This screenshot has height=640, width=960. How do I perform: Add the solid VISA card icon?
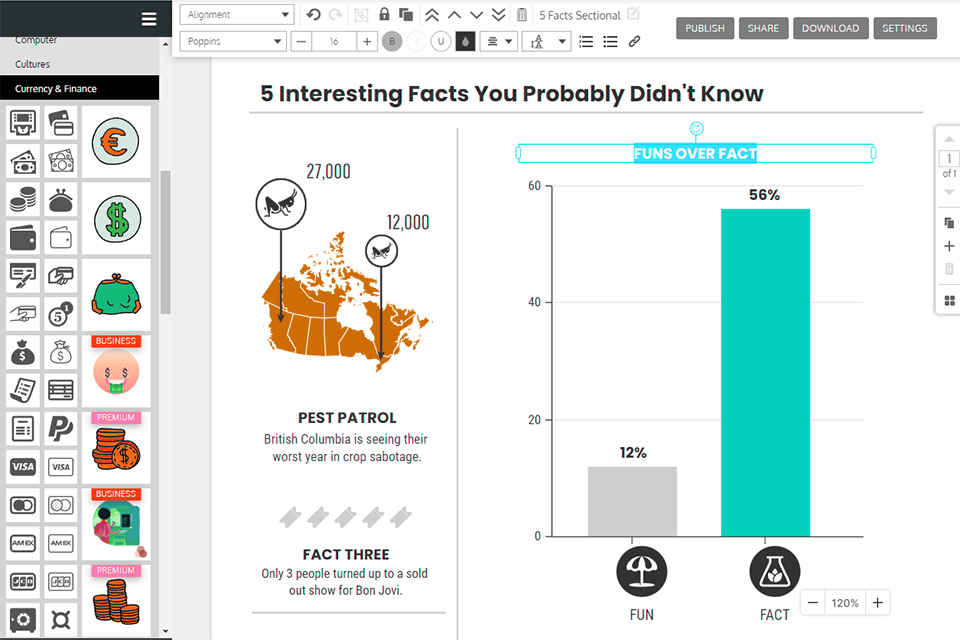pos(23,467)
